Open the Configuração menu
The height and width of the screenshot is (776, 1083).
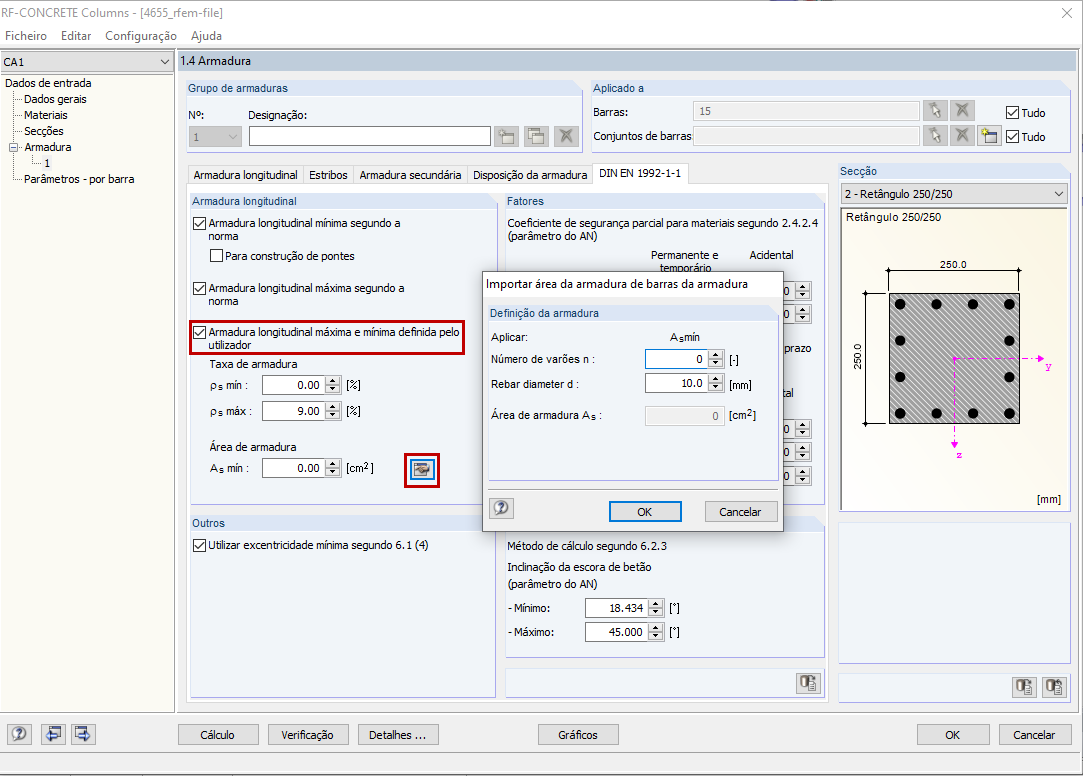pos(140,35)
